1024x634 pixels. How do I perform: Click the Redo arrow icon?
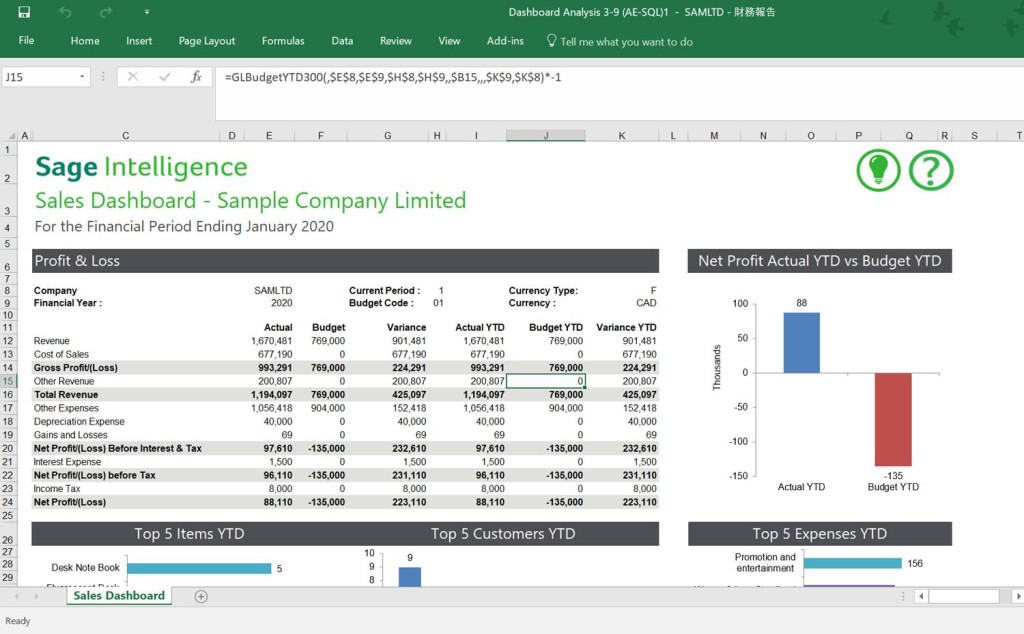pyautogui.click(x=106, y=12)
